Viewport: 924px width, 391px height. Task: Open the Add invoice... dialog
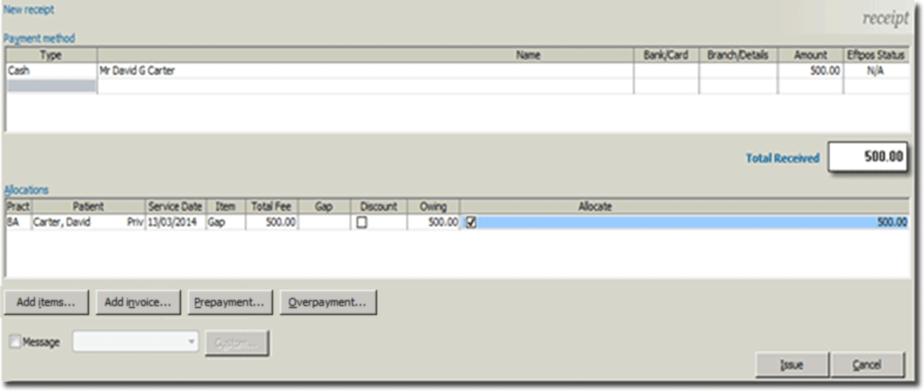click(138, 302)
